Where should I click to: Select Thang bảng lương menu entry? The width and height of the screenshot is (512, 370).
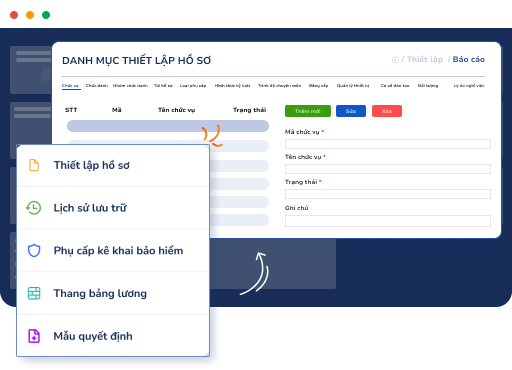[113, 293]
